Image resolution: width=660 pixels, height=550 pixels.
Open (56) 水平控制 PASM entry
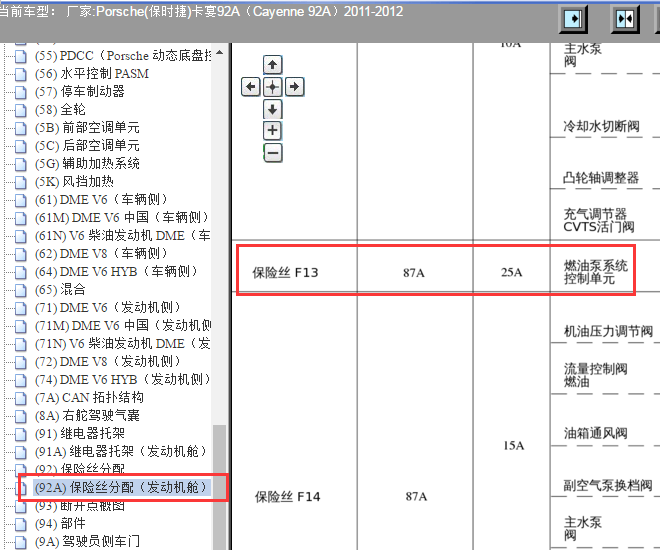tap(92, 74)
